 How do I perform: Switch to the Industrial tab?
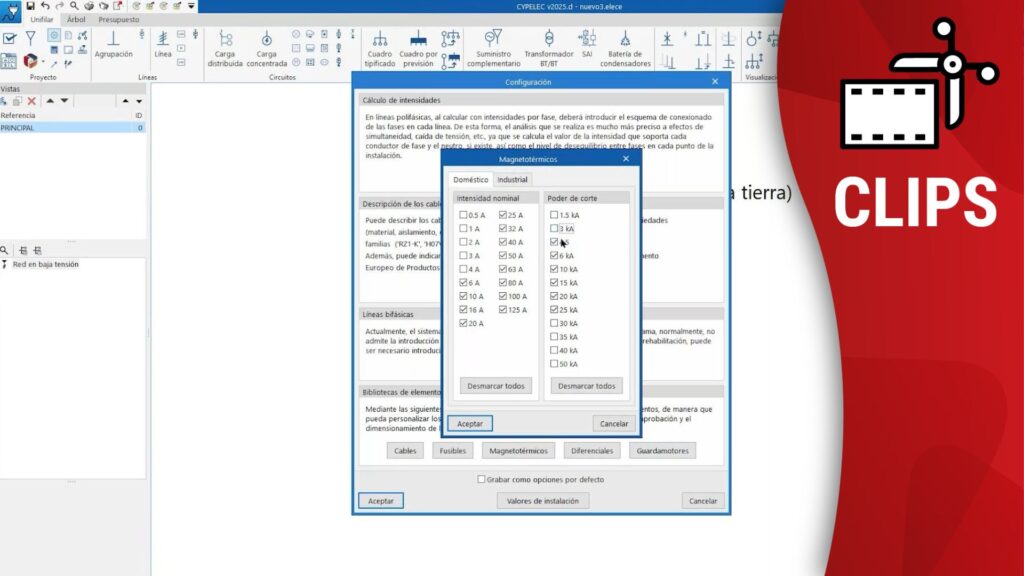coord(512,180)
